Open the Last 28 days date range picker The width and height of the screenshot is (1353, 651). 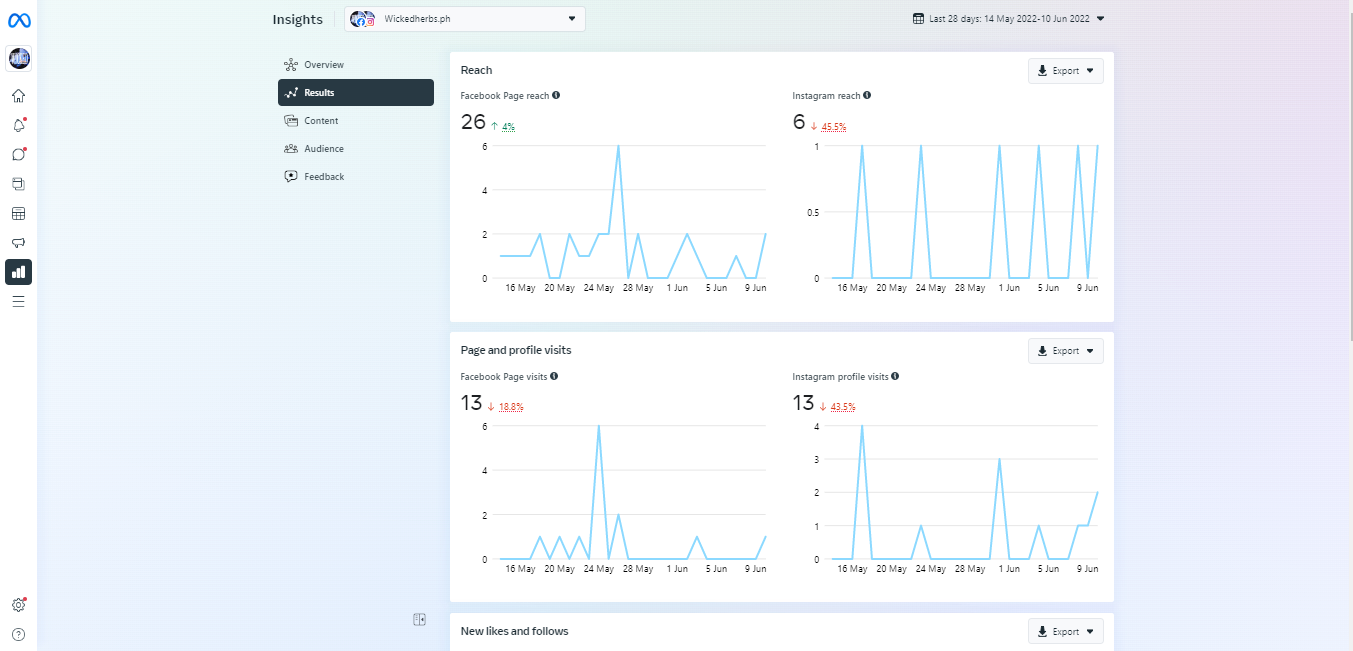pos(1008,18)
